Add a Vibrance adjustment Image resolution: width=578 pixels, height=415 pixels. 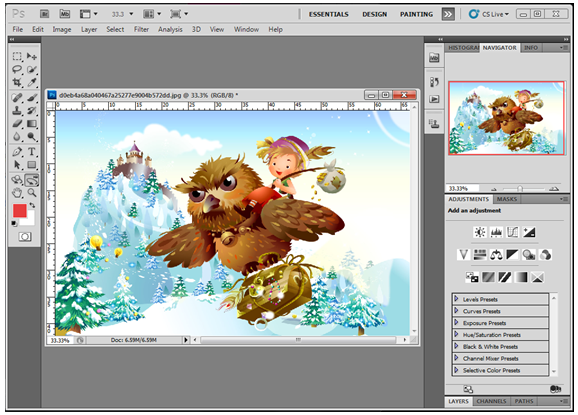[x=463, y=255]
